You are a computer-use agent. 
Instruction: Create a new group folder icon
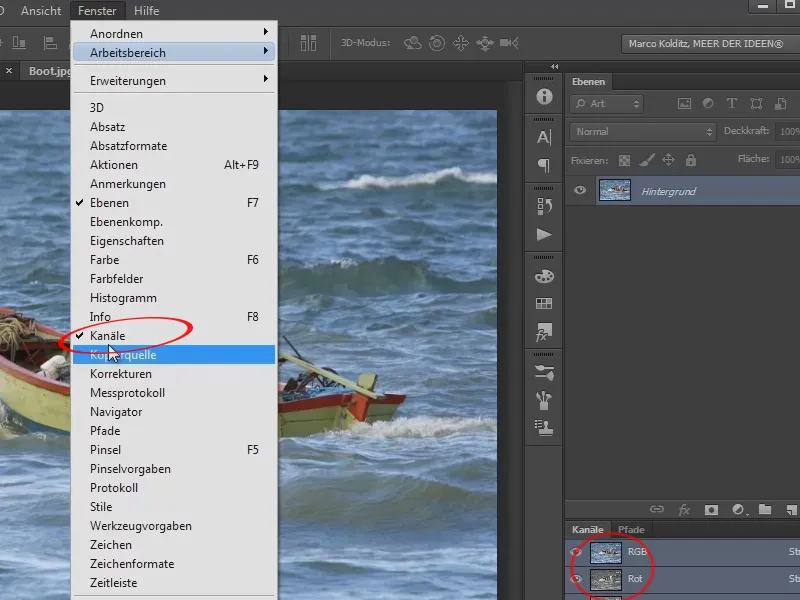coord(765,509)
